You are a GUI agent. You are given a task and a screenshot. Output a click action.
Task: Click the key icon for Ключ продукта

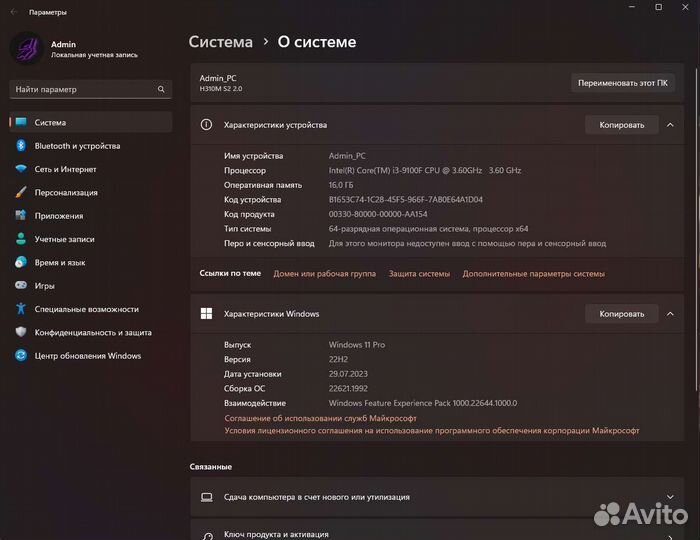[x=207, y=536]
